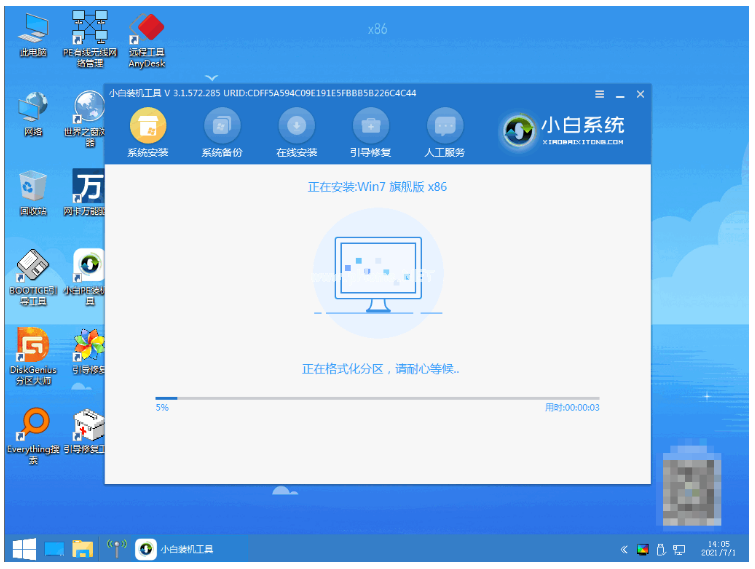Click the Windows Start button

(x=24, y=549)
